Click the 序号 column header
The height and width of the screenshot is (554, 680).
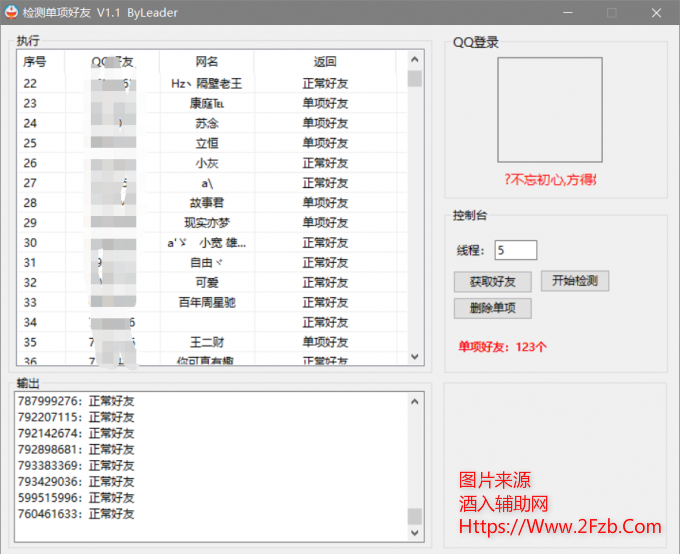35,62
